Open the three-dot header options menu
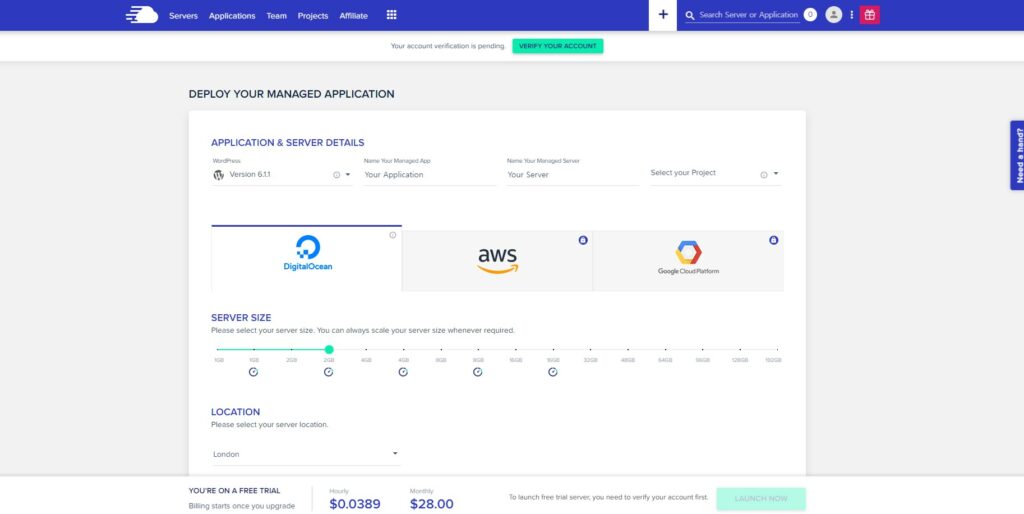1024x514 pixels. (852, 14)
